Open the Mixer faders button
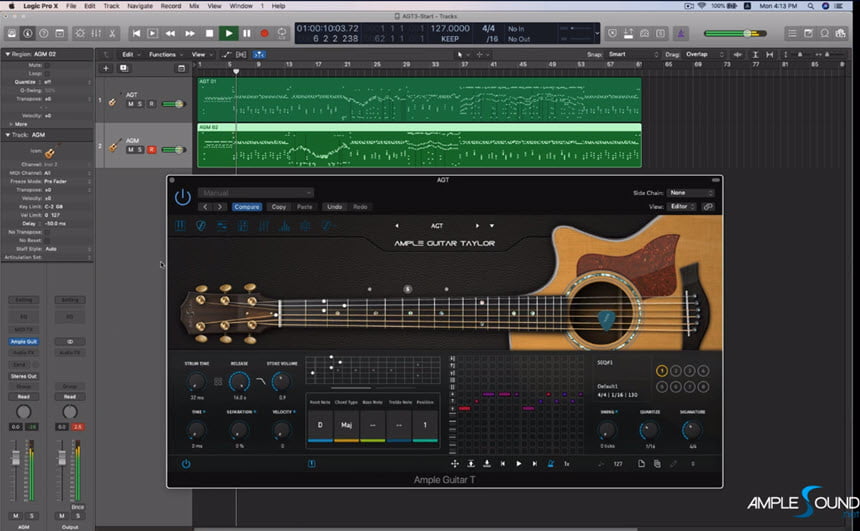 point(96,33)
